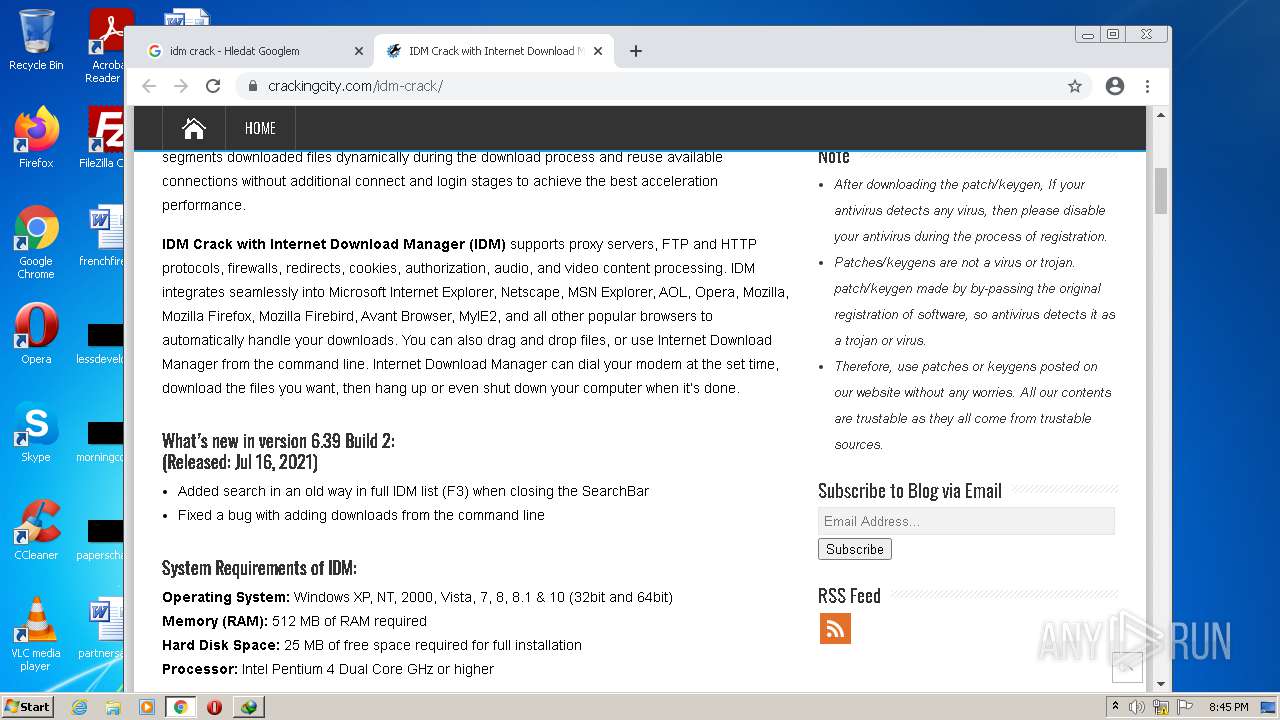The width and height of the screenshot is (1280, 720).
Task: Click the volume speaker tray icon
Action: pos(1137,707)
